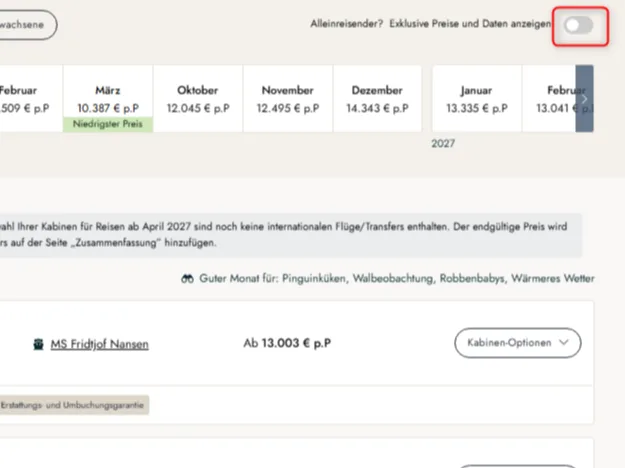Click the next-months arrow on the date carousel
625x468 pixels.
584,99
